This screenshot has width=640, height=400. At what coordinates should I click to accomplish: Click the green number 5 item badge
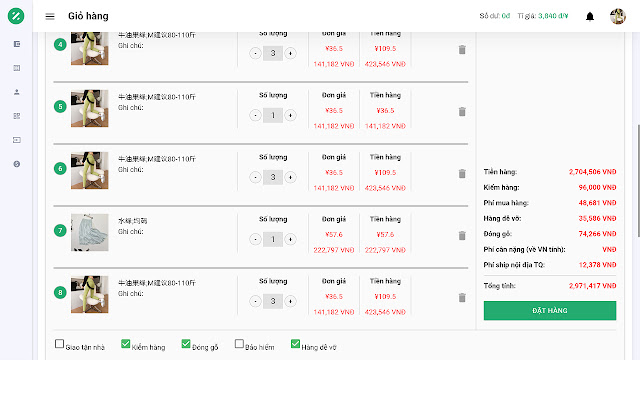[x=60, y=107]
